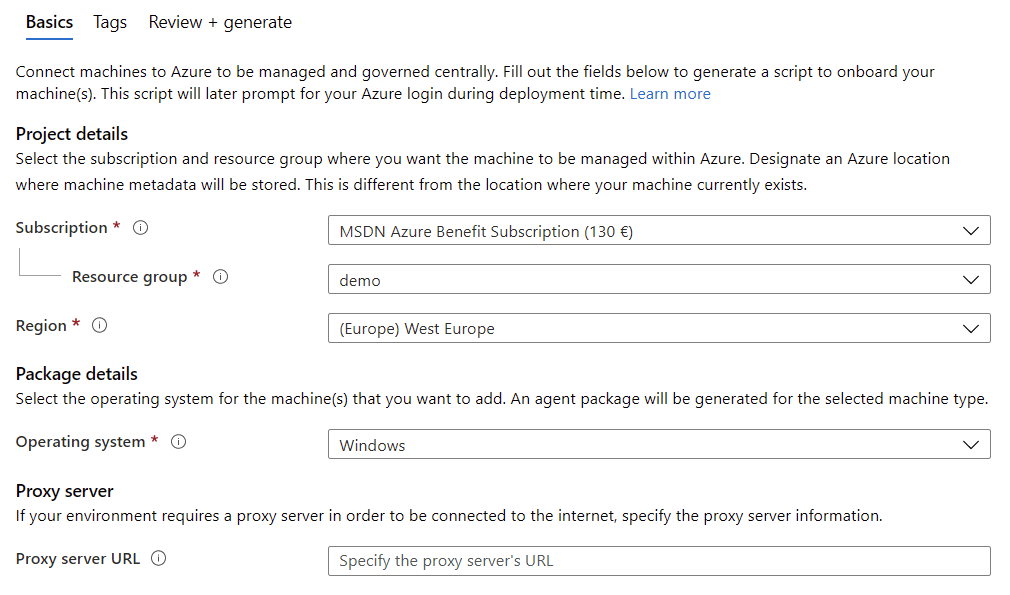Expand the Operating system dropdown chevron
Image resolution: width=1010 pixels, height=595 pixels.
coord(971,444)
